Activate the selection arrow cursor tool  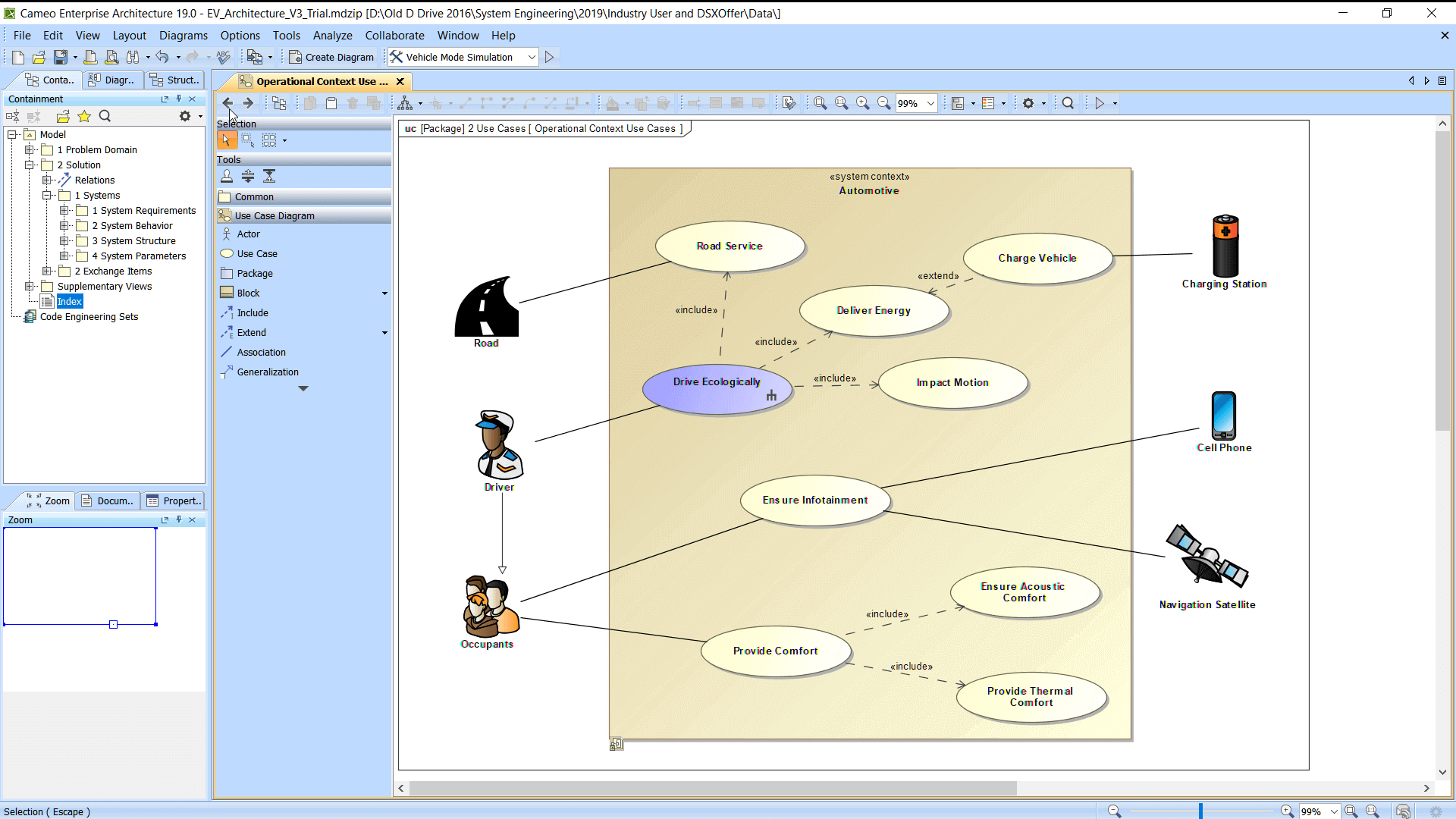click(226, 140)
